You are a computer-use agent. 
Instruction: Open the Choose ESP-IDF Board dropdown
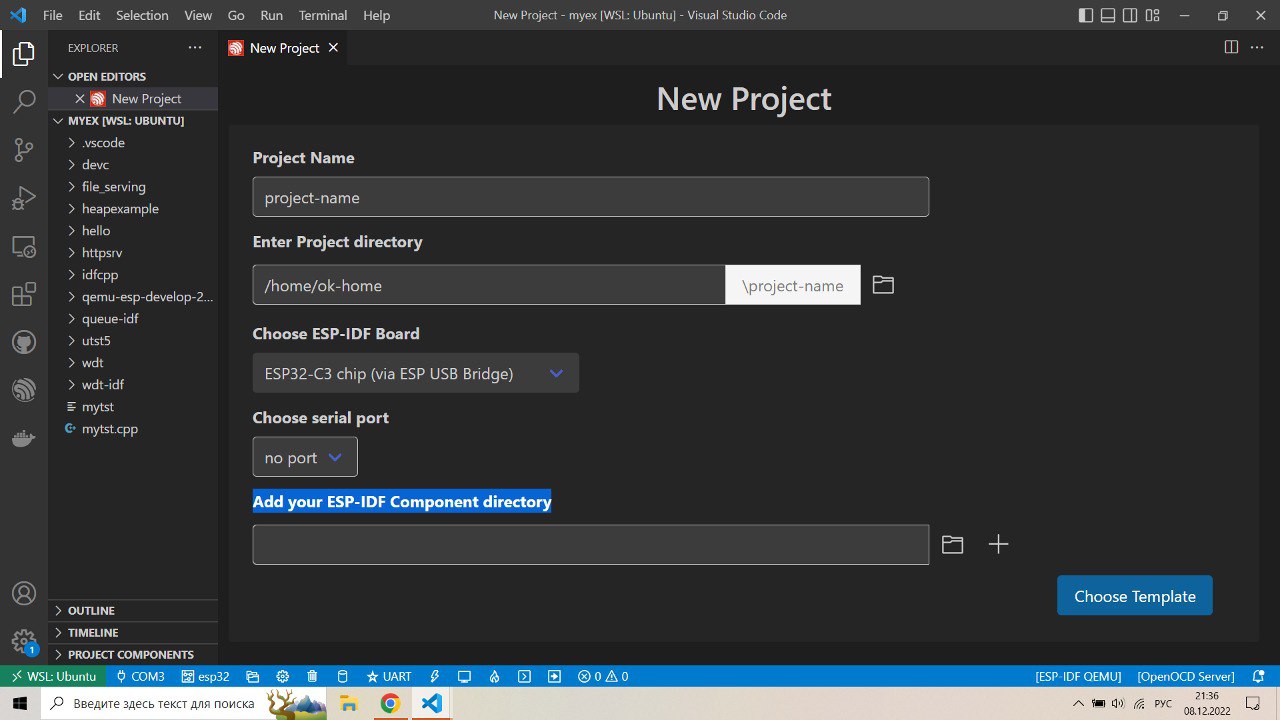coord(415,373)
